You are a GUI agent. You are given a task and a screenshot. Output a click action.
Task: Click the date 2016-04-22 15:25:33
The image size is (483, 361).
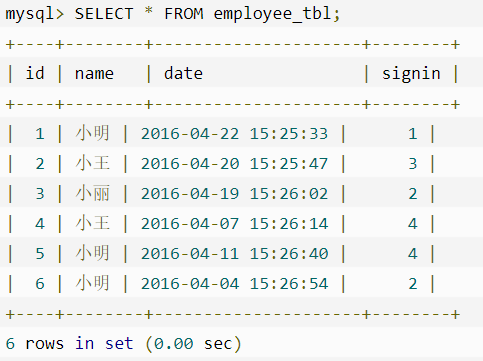[x=234, y=134]
